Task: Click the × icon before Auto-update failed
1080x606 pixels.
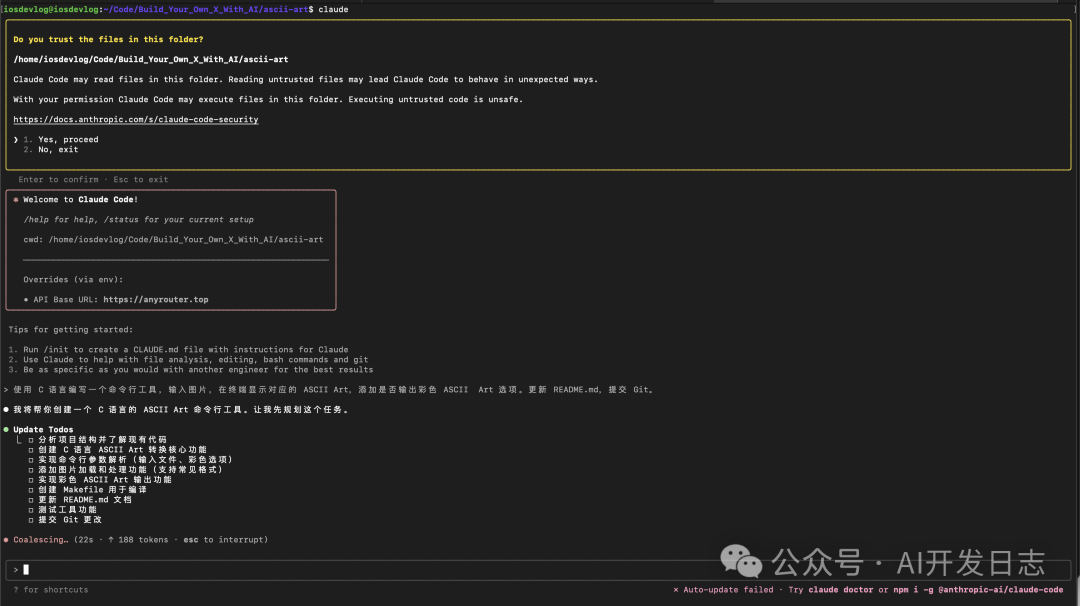Action: (678, 589)
